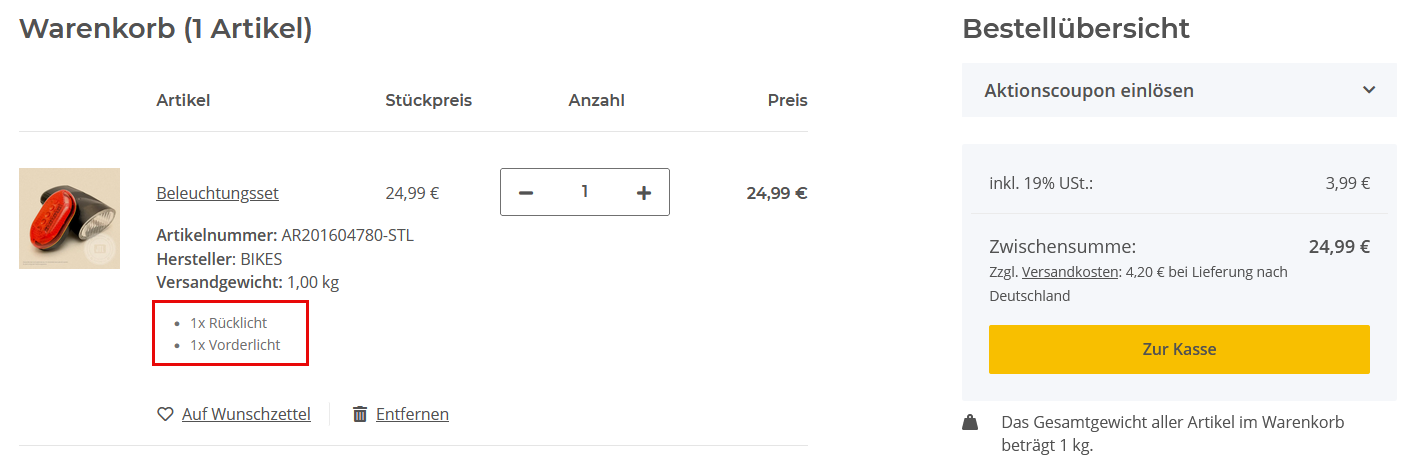This screenshot has height=476, width=1410.
Task: Click the Auf Wunschzettel text link
Action: 246,414
